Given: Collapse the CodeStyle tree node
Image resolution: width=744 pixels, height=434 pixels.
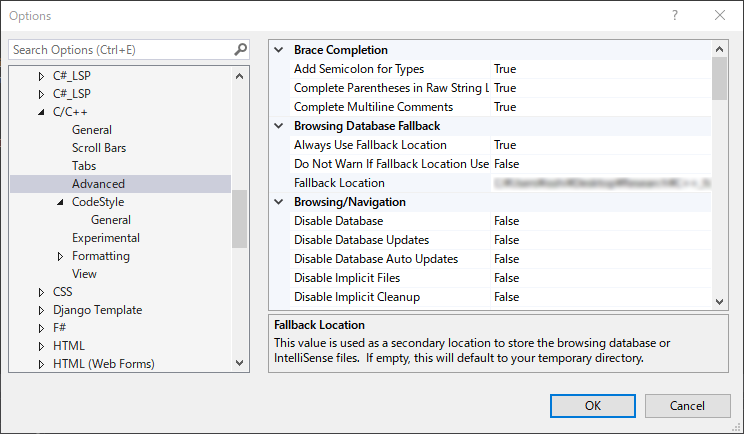Looking at the screenshot, I should tap(60, 202).
